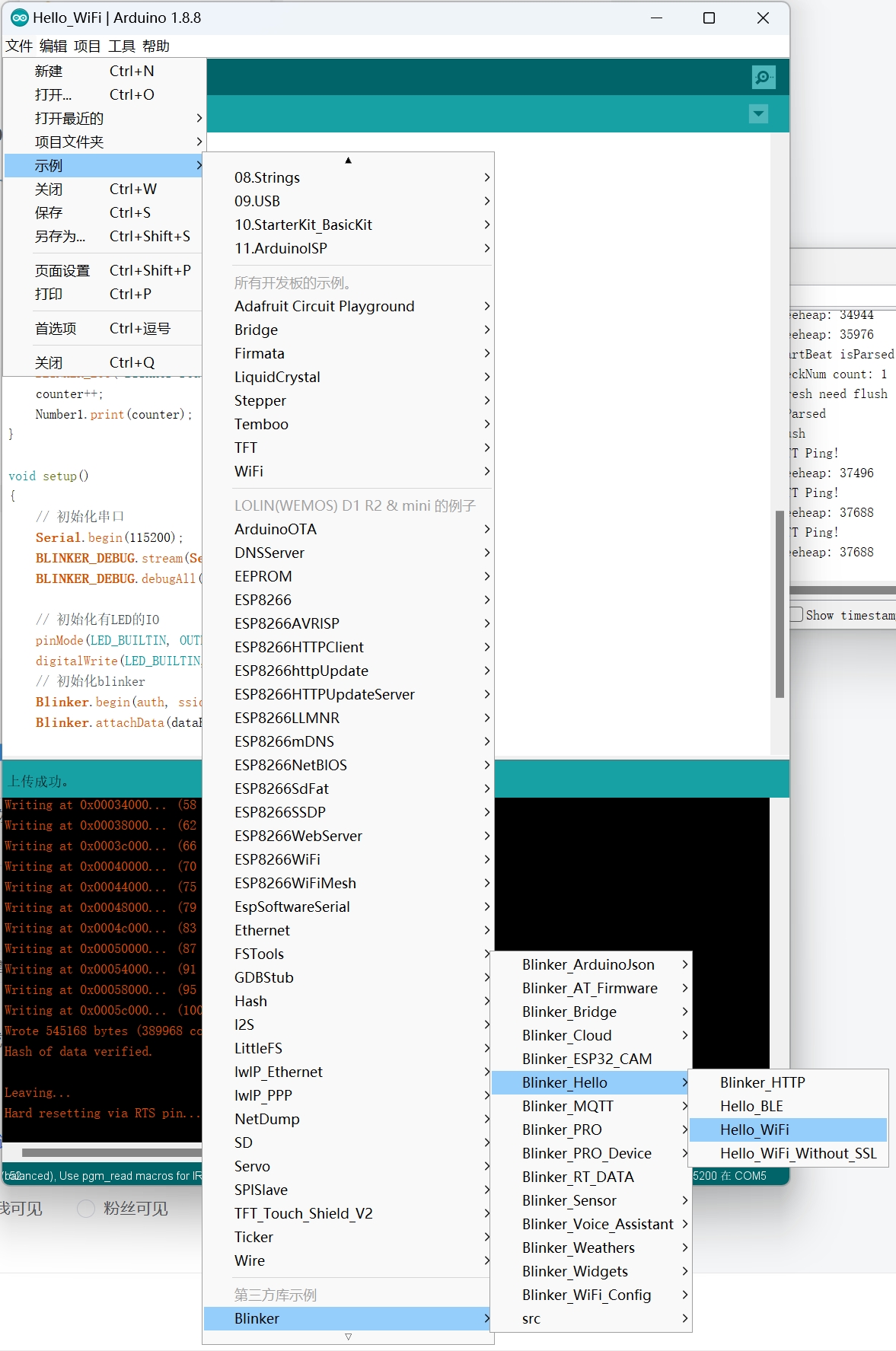The image size is (896, 1351).
Task: Open the WiFi examples submenu
Action: click(349, 471)
